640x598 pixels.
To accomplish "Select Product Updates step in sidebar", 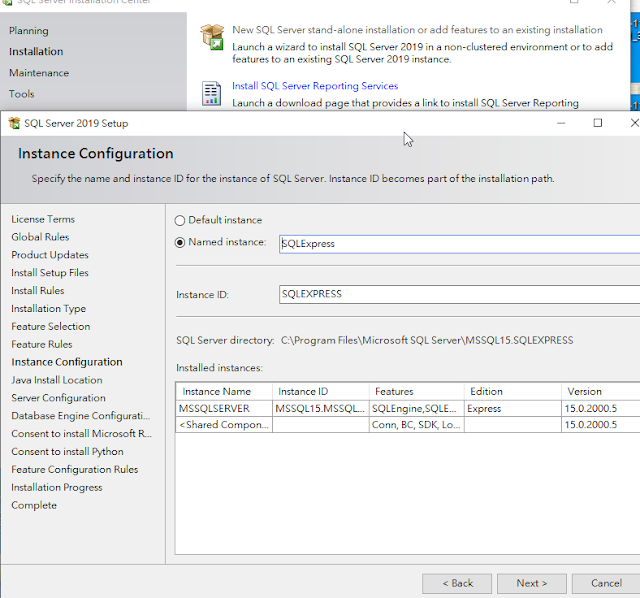I will pos(50,255).
